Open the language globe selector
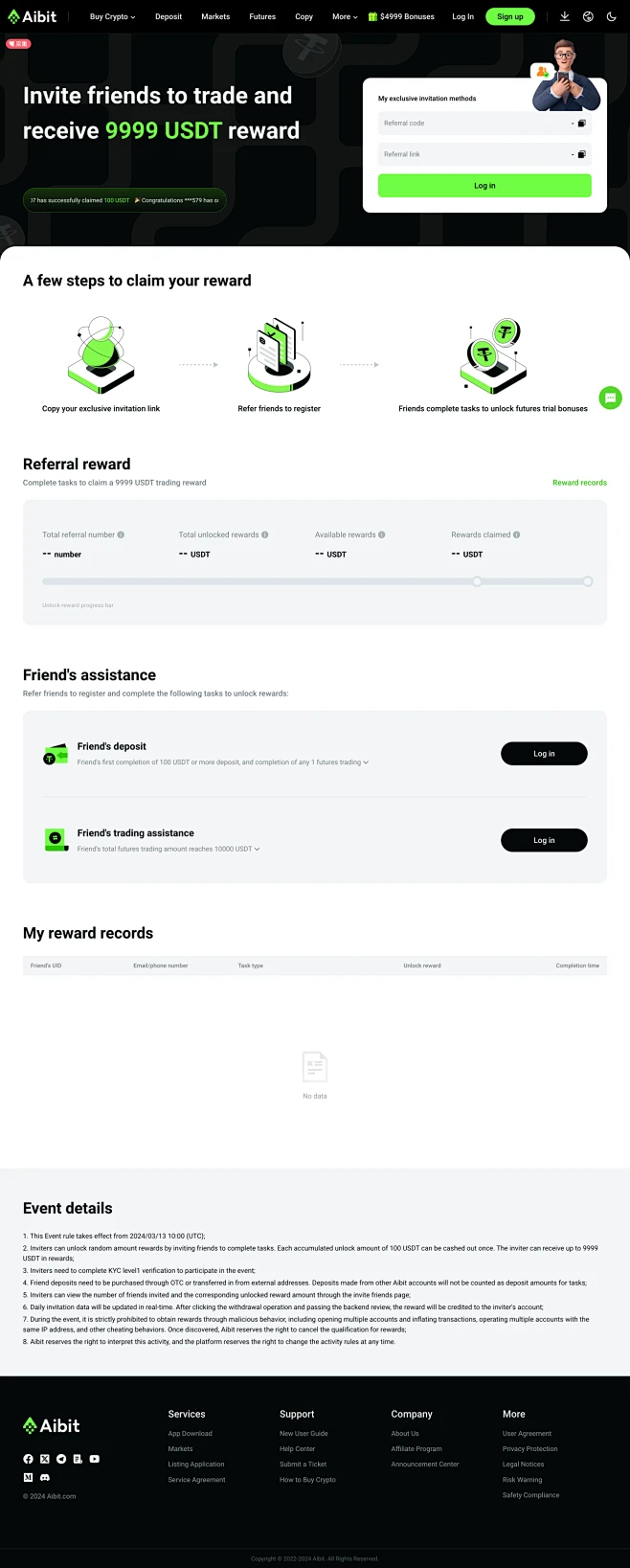Image resolution: width=630 pixels, height=1568 pixels. coord(588,16)
